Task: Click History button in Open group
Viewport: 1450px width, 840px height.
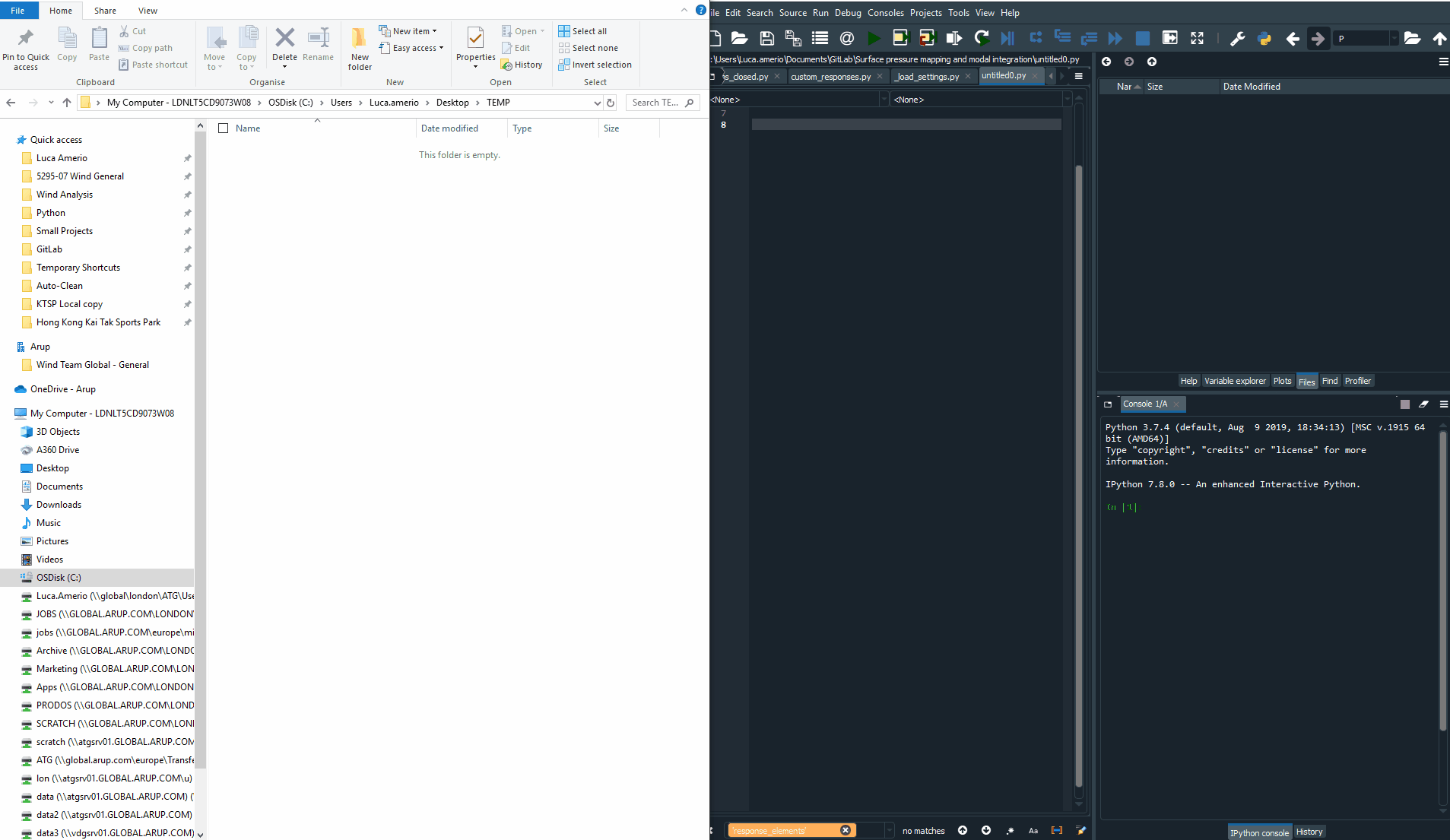Action: point(522,65)
